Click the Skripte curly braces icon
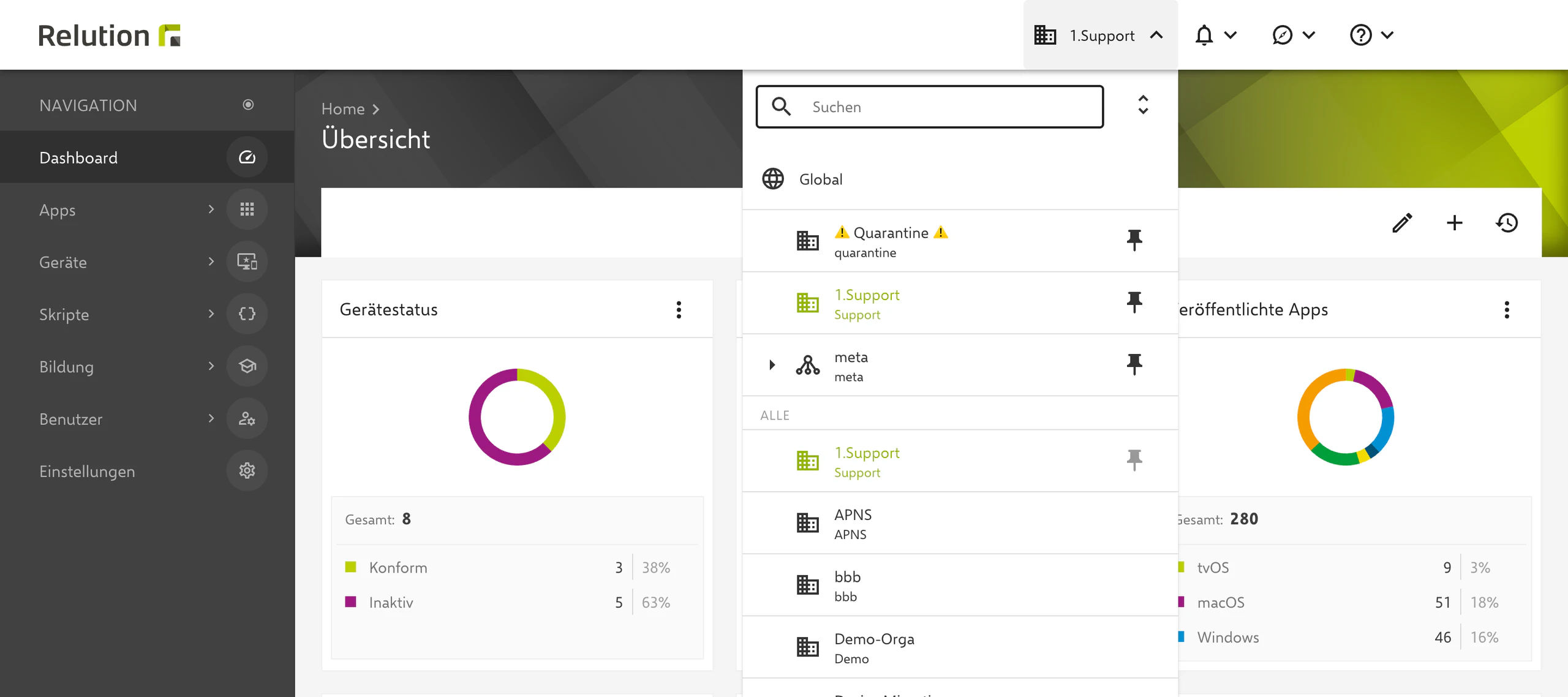 pos(247,314)
